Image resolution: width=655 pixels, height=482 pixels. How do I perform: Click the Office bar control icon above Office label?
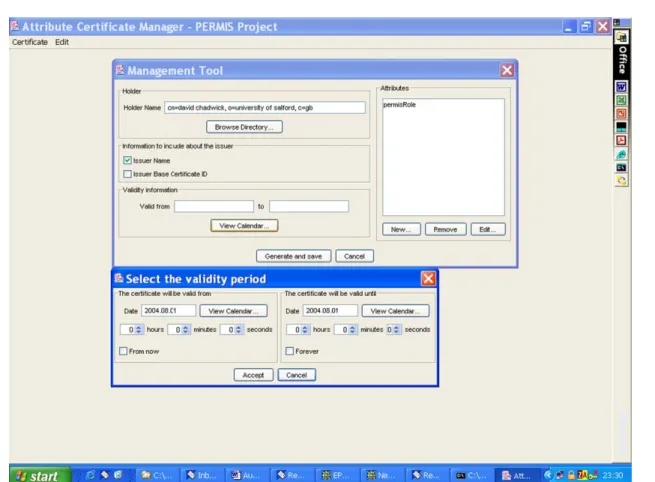[x=621, y=37]
